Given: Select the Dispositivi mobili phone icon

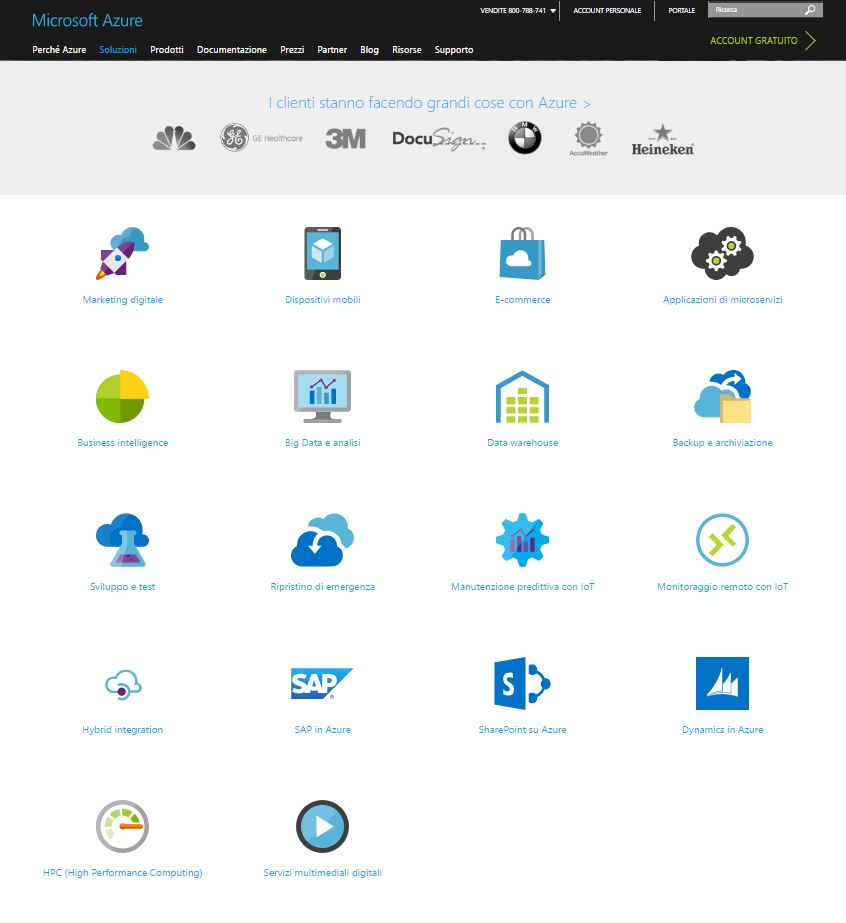Looking at the screenshot, I should (323, 253).
